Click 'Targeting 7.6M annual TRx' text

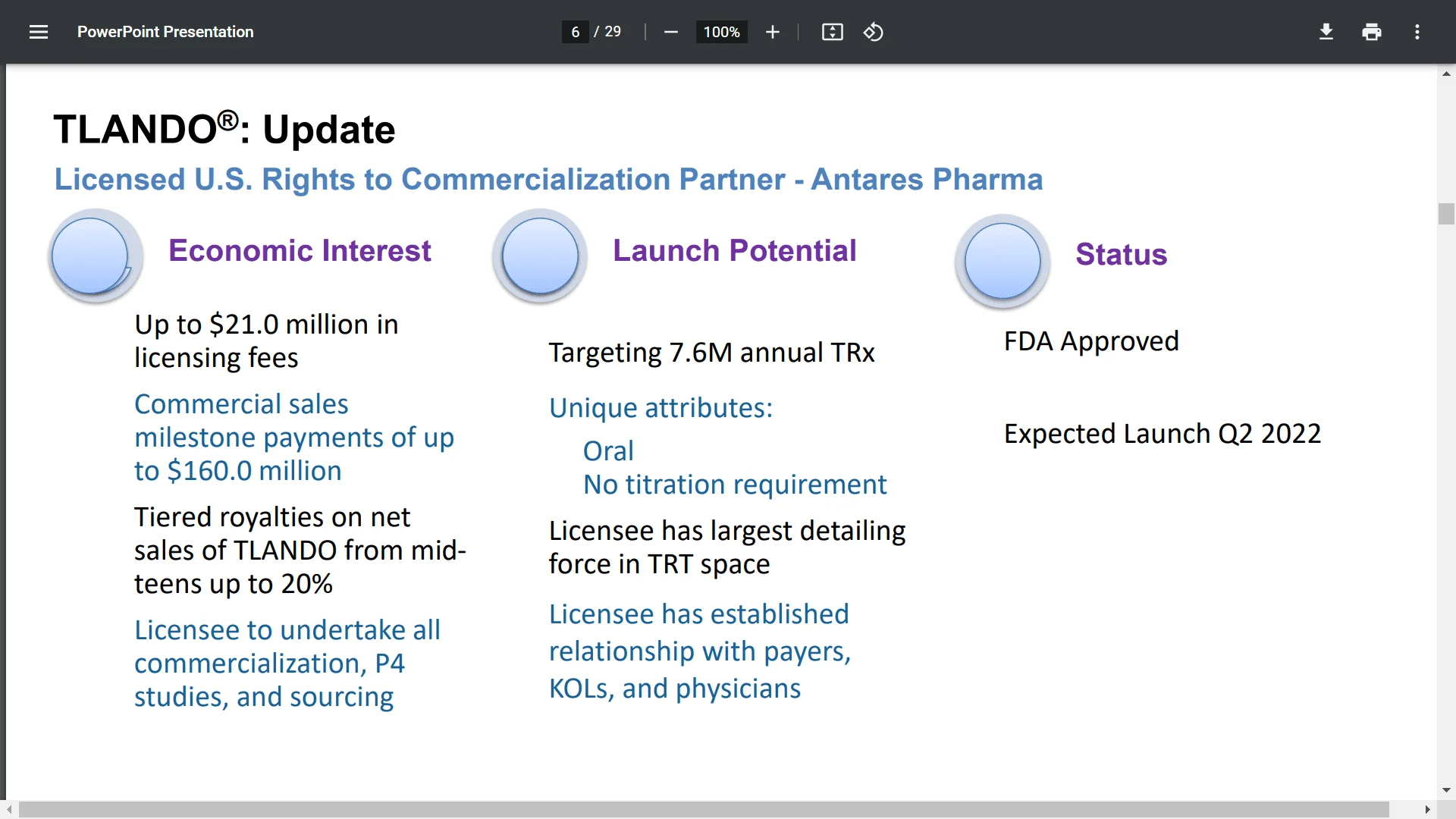[x=711, y=353]
